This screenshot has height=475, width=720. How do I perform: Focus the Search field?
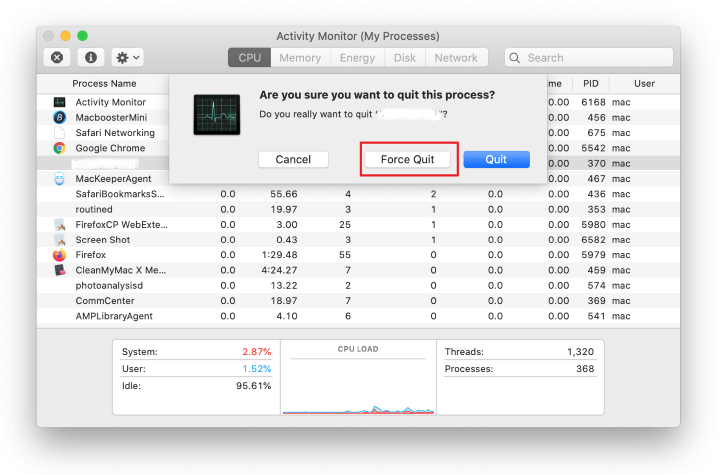point(589,58)
